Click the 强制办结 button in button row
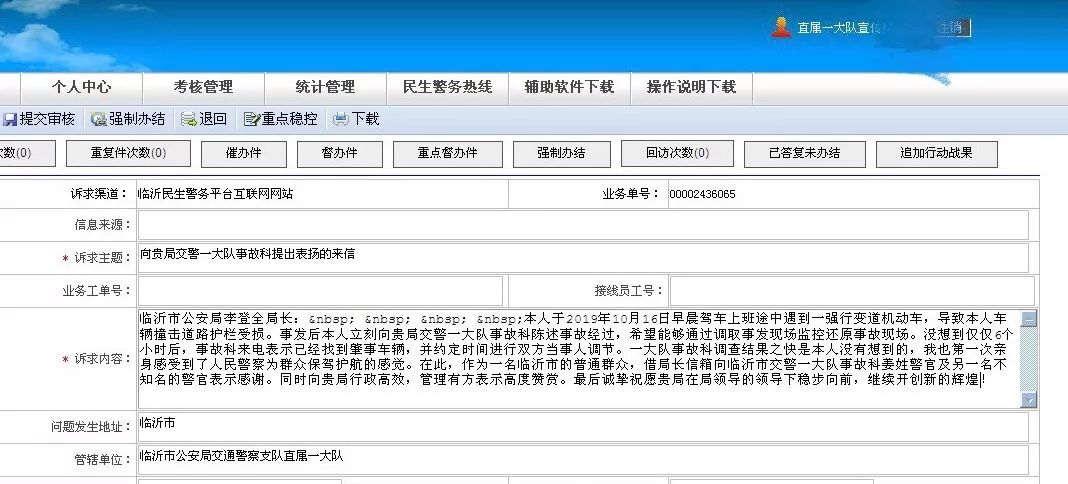Screen dimensions: 1068x484 coord(561,154)
